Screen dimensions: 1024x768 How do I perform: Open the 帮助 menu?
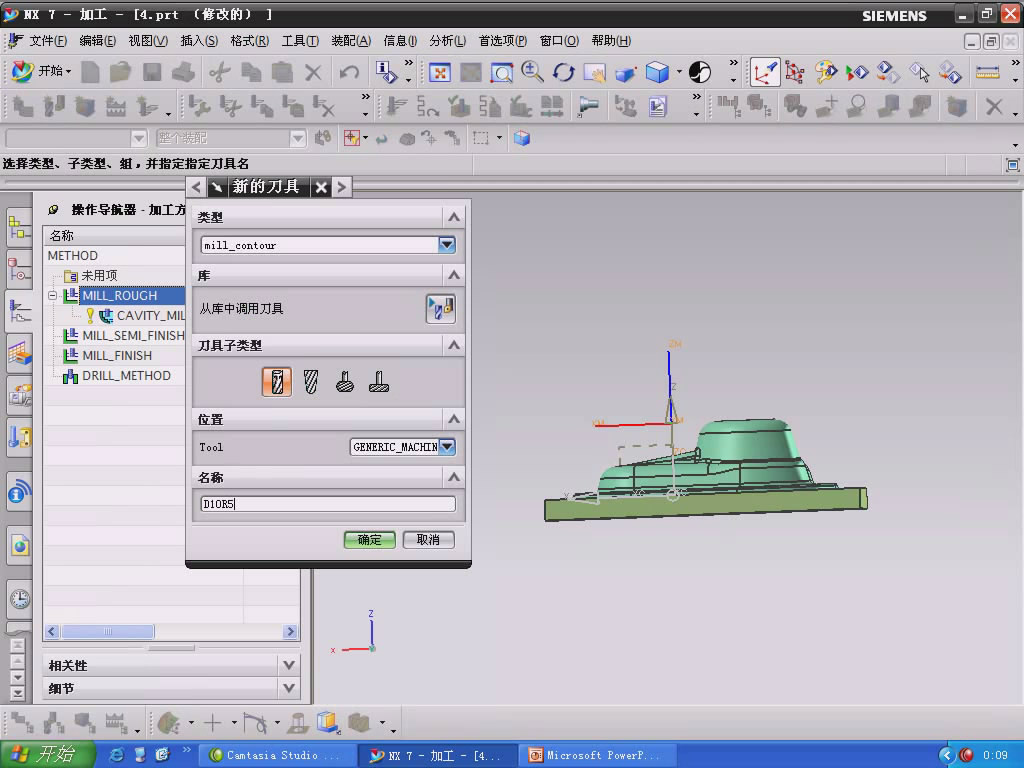[611, 40]
